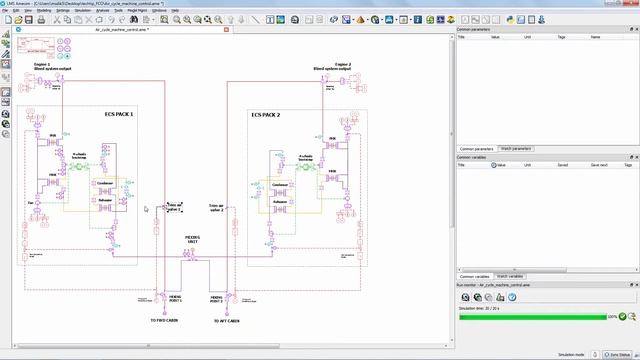This screenshot has height=360, width=640.
Task: Click the green check icon beside progress bar
Action: pyautogui.click(x=622, y=316)
